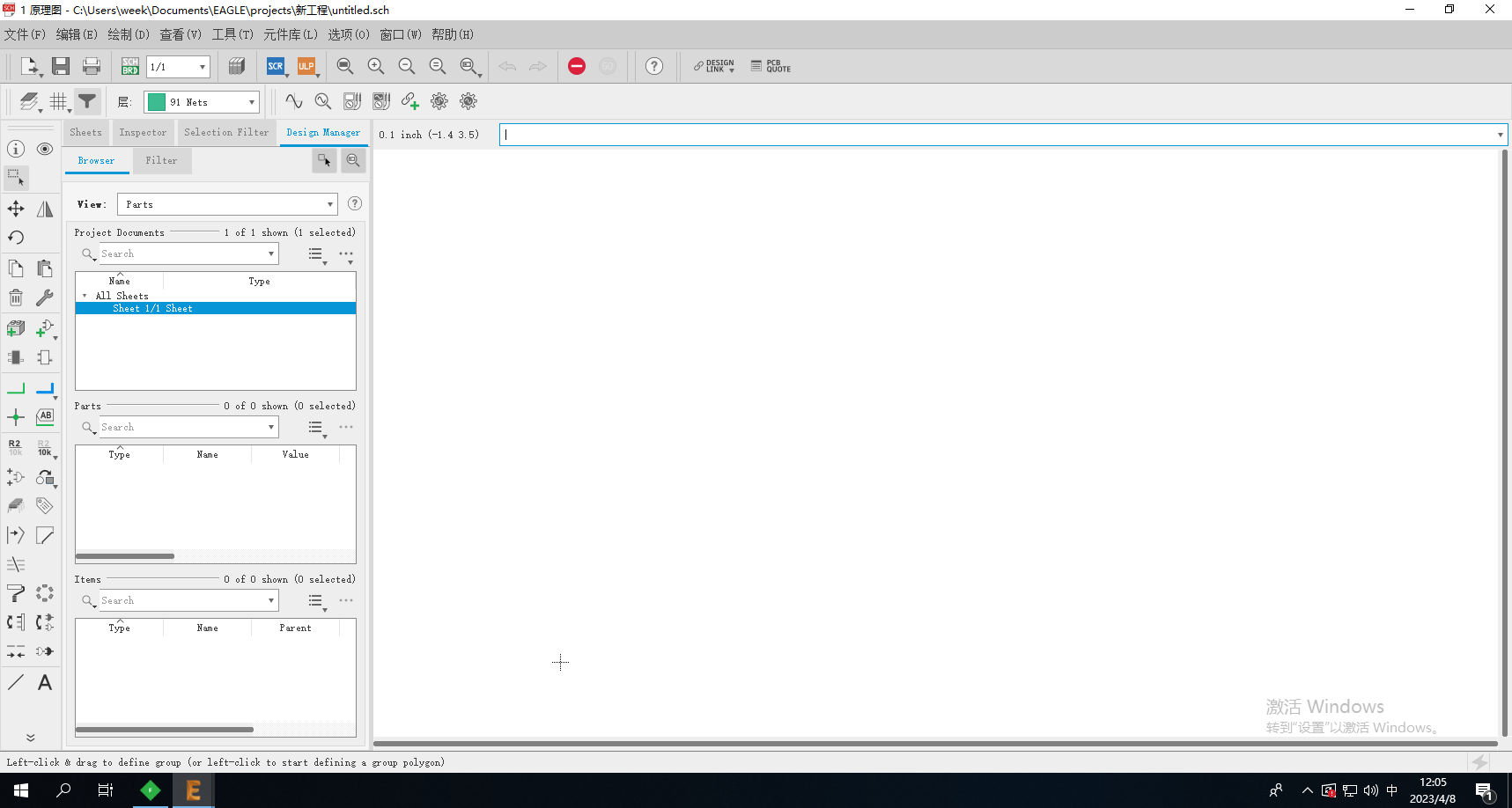Run the ERC check tool

click(x=577, y=66)
